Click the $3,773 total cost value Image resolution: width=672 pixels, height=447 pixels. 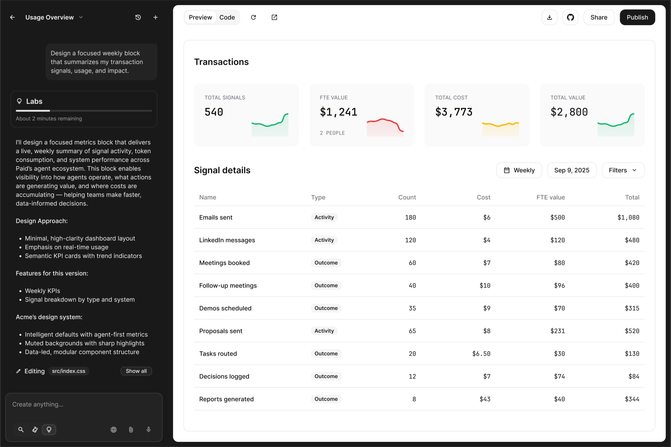tap(454, 112)
